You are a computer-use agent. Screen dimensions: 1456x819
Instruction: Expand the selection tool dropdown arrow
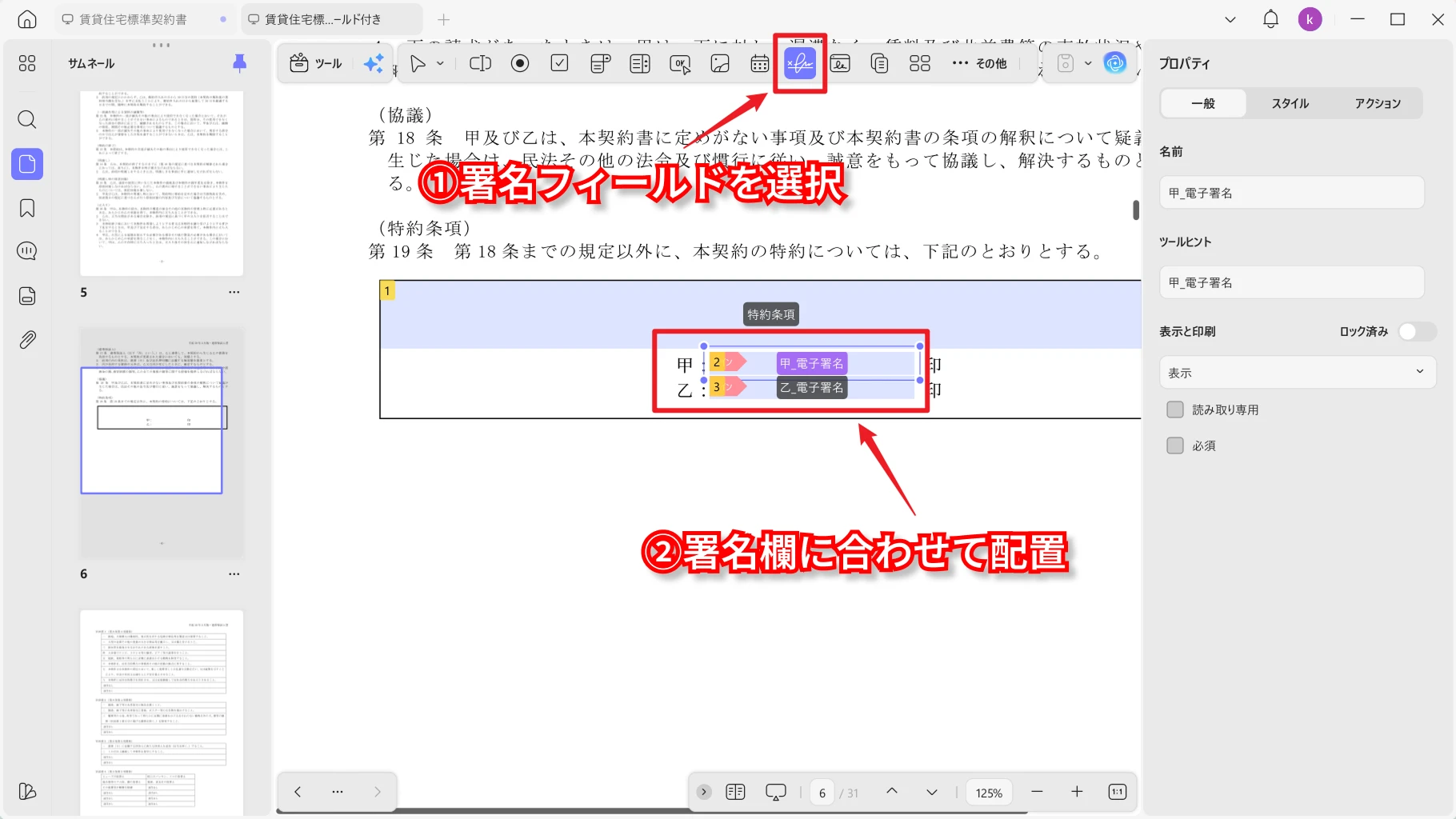point(440,63)
